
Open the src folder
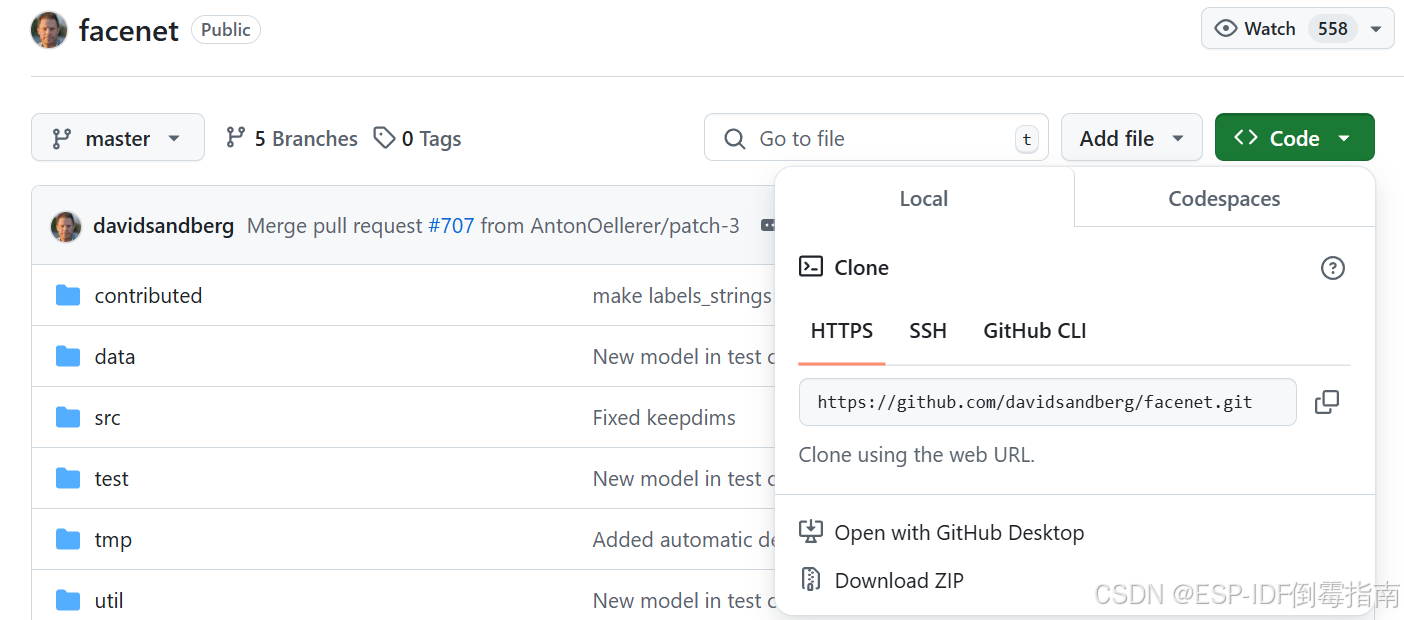[107, 418]
